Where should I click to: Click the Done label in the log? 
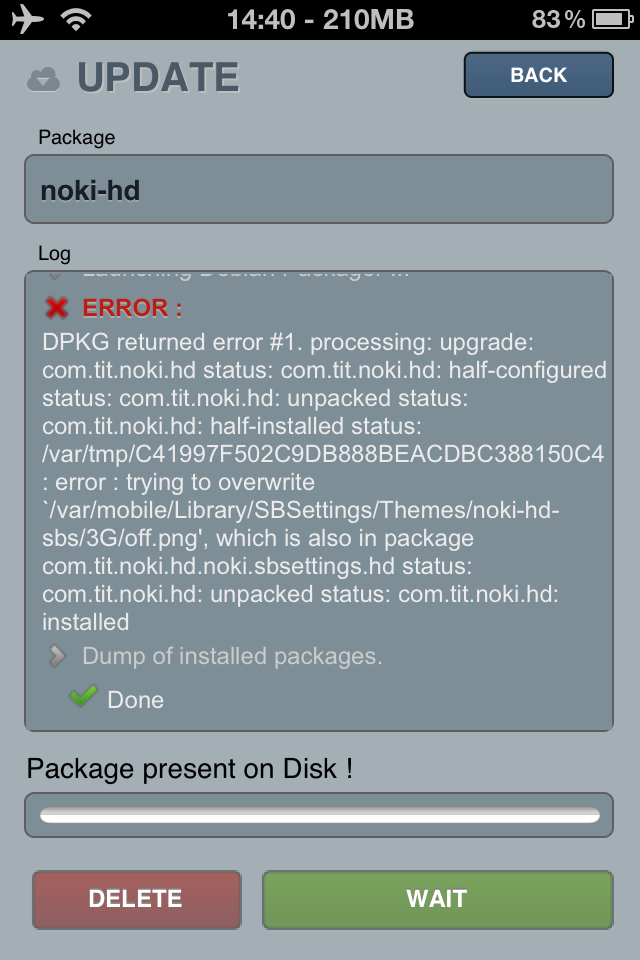[x=136, y=700]
